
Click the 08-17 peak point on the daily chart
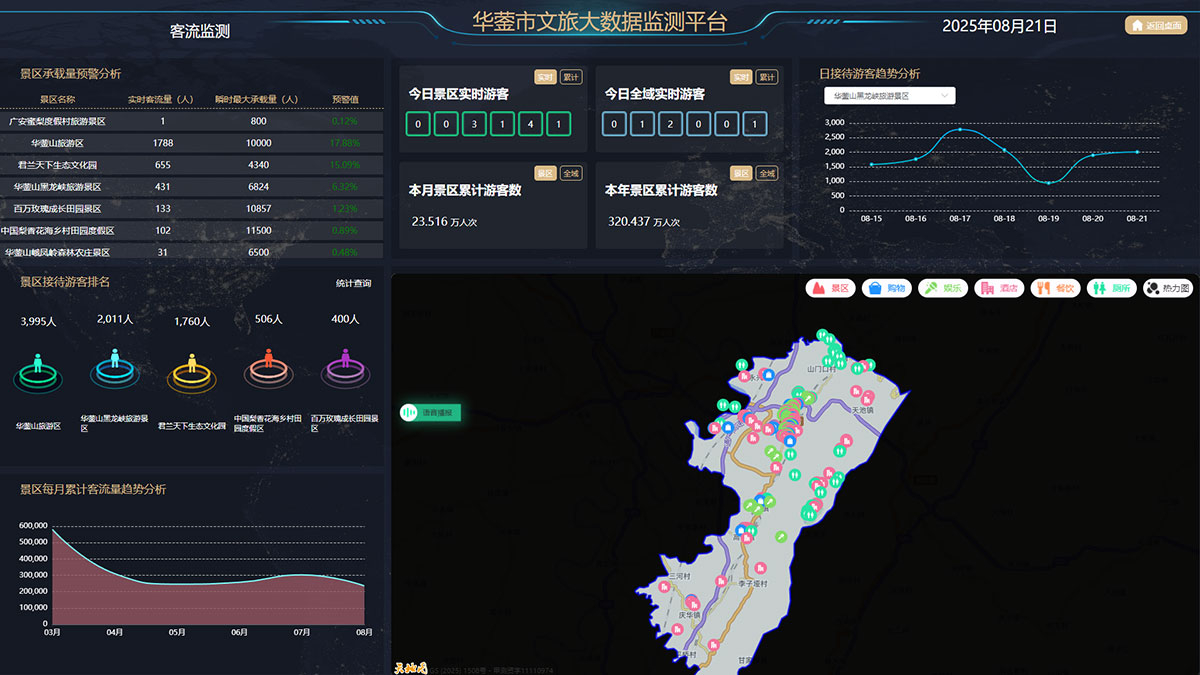[960, 130]
